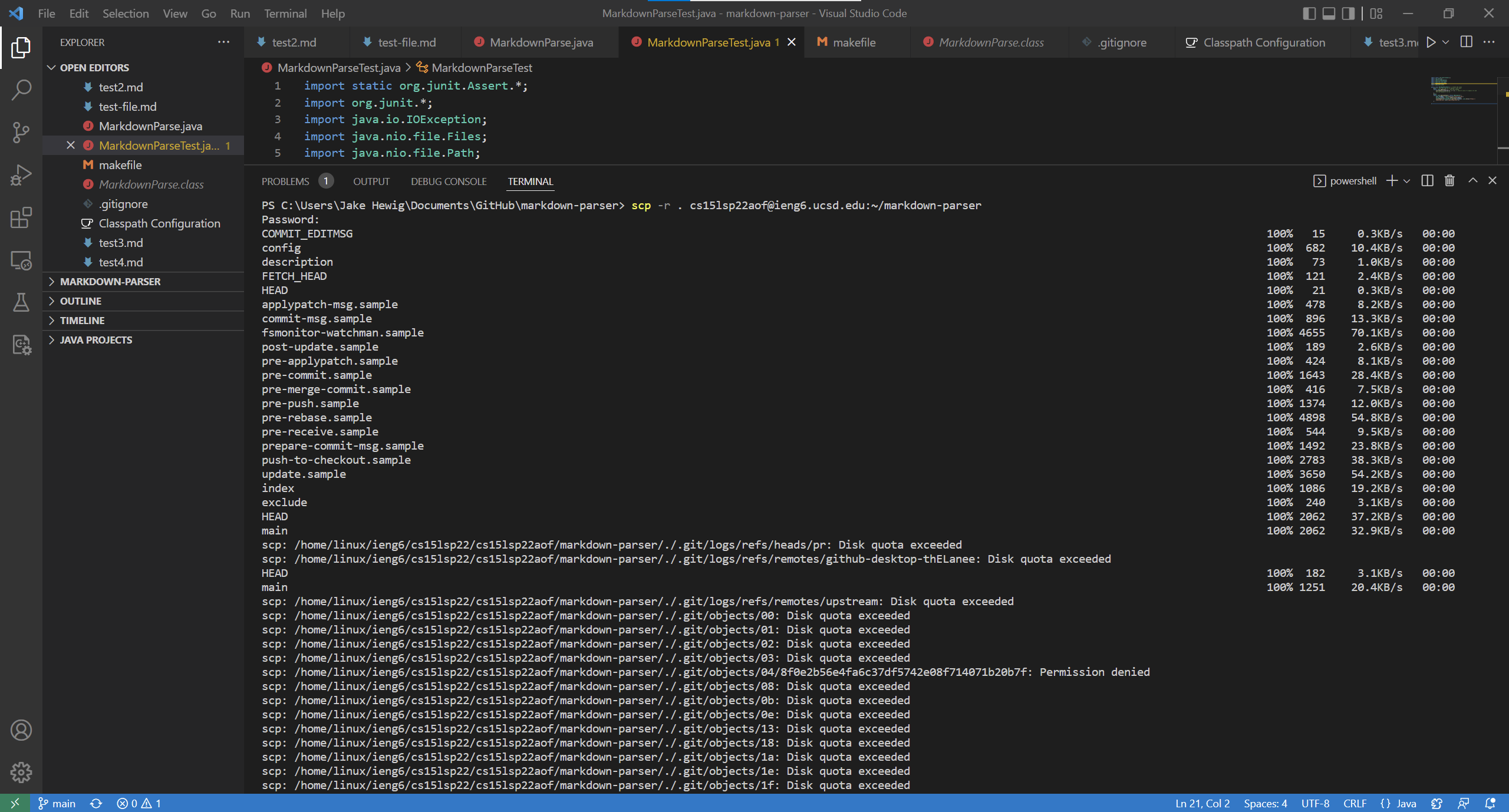Open the new terminal launch profile dropdown
Viewport: 1509px width, 812px height.
click(1407, 181)
